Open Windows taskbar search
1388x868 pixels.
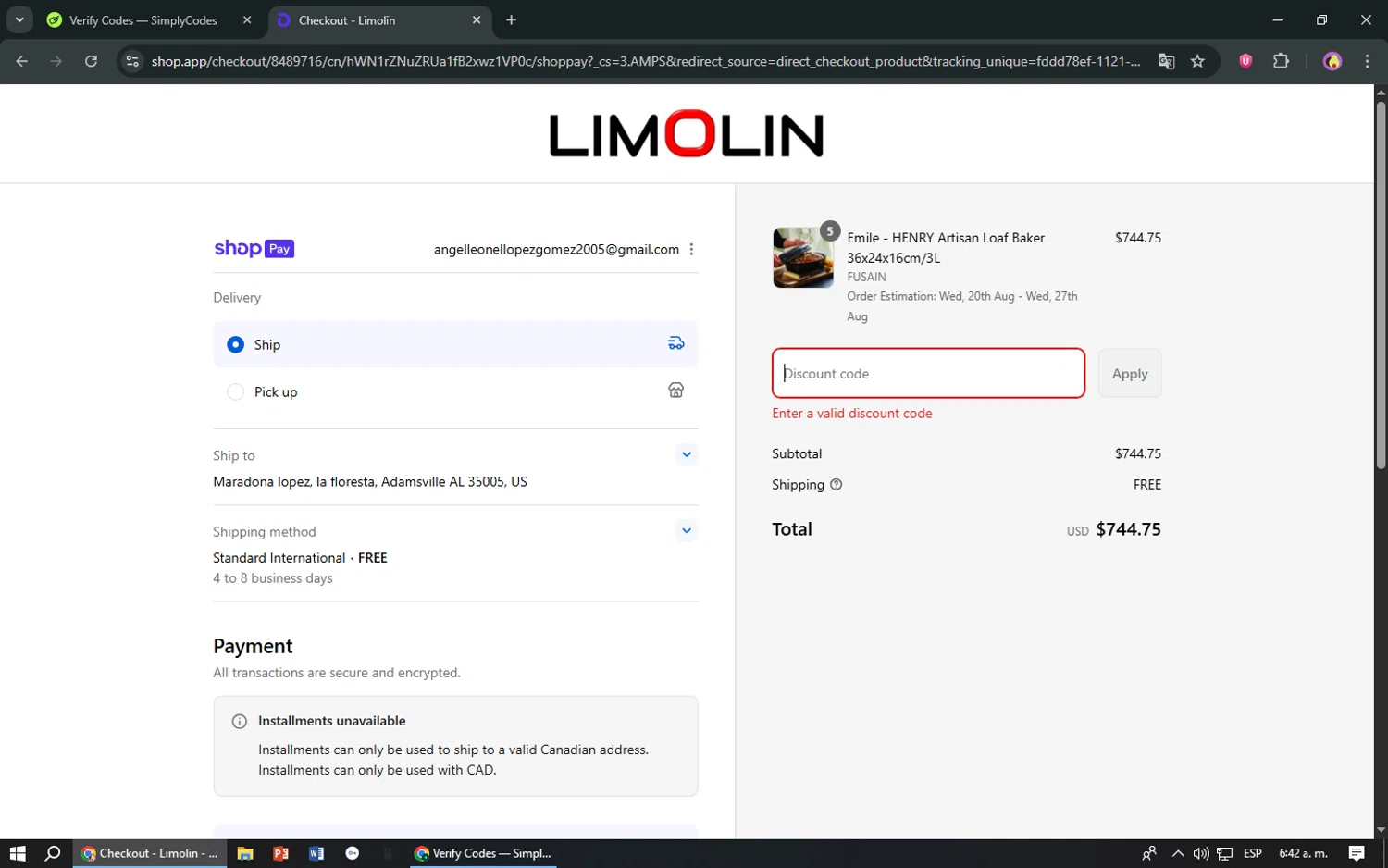coord(53,853)
